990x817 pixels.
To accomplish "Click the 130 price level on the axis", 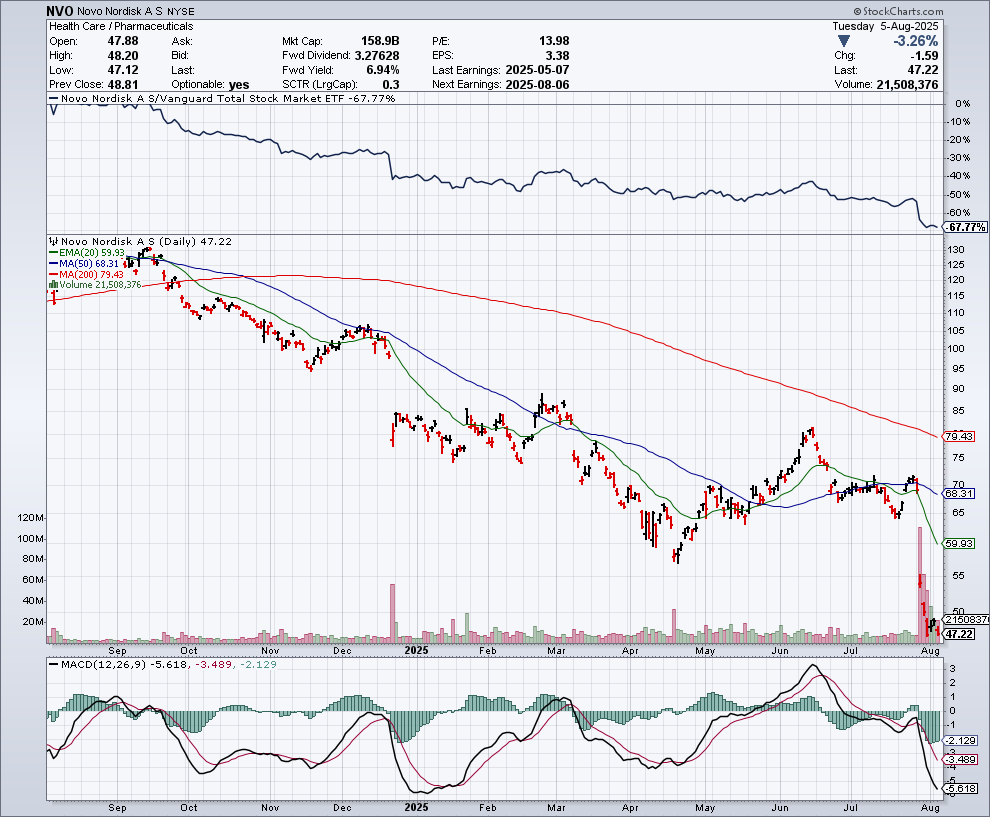I will pyautogui.click(x=955, y=250).
